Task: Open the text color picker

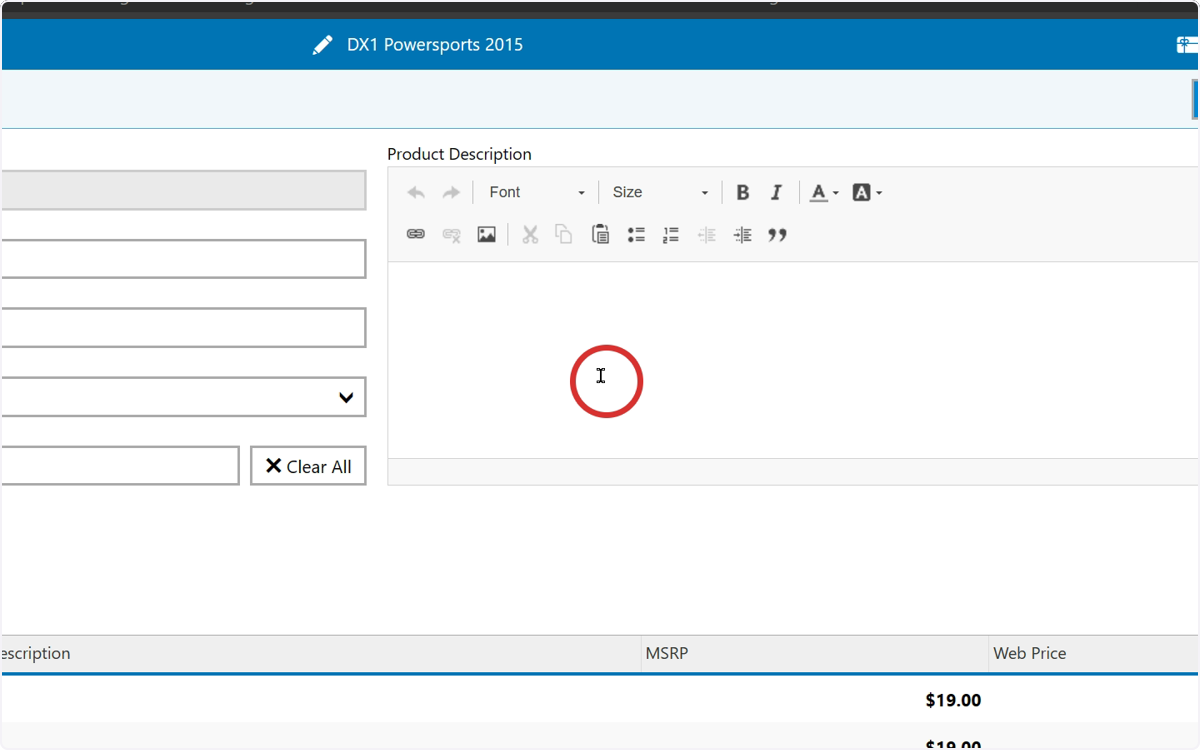Action: point(824,193)
